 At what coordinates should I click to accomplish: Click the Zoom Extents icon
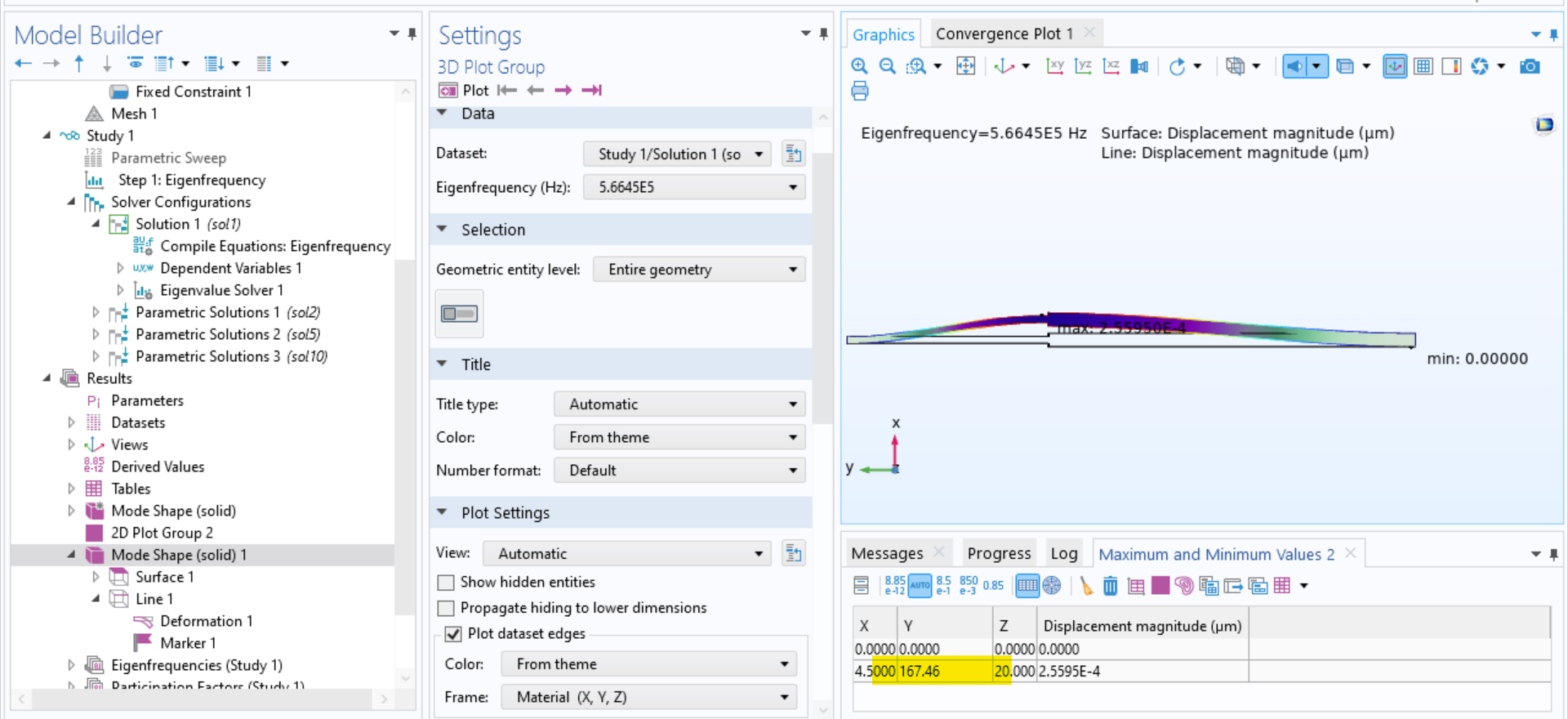tap(965, 66)
